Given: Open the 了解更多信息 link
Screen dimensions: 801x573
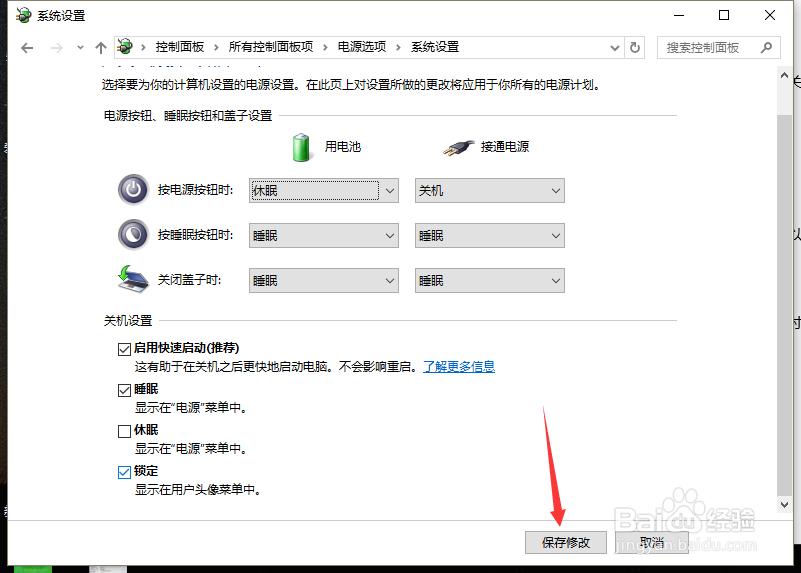Looking at the screenshot, I should (x=459, y=367).
